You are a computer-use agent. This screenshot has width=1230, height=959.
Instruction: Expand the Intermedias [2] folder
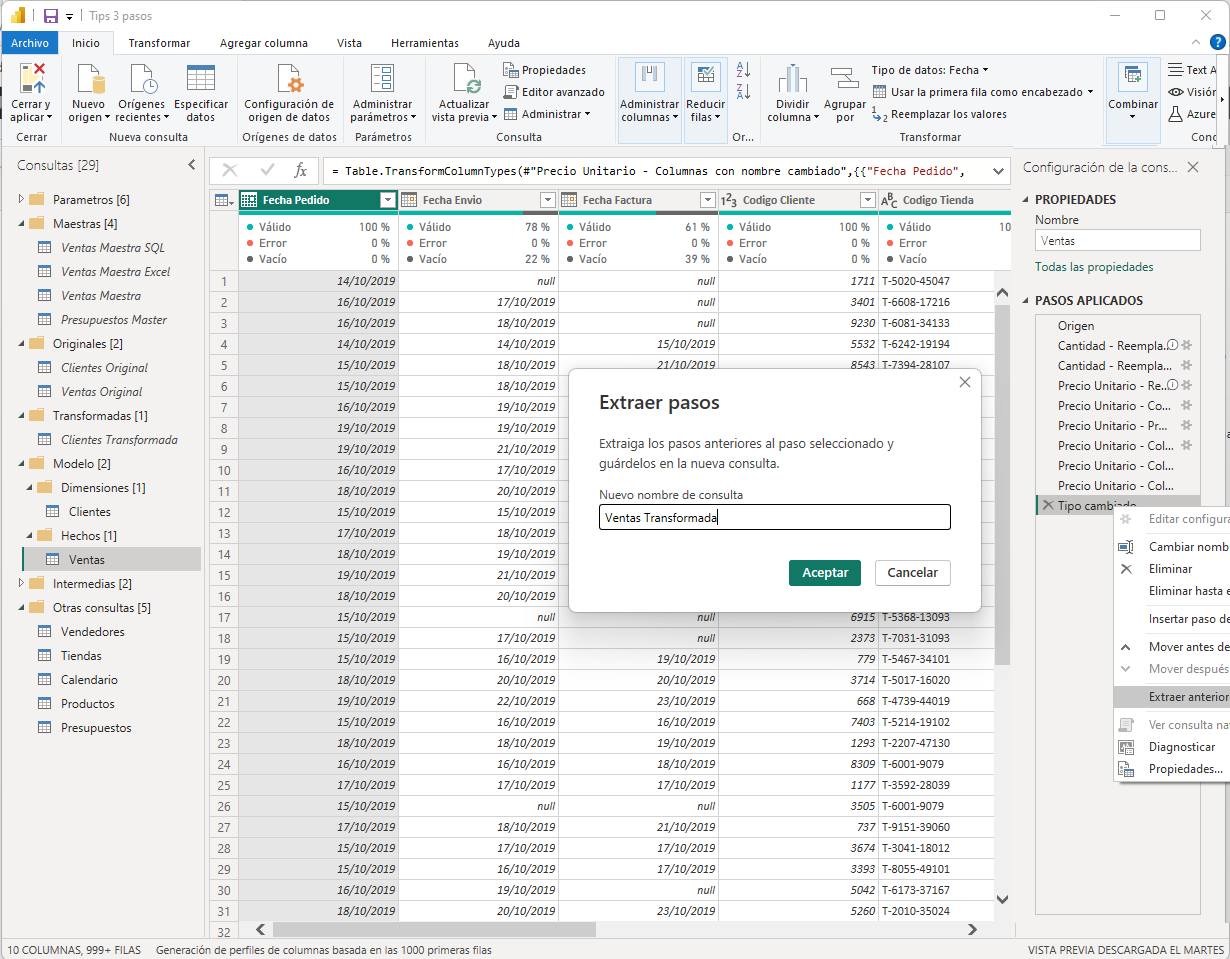click(x=22, y=584)
